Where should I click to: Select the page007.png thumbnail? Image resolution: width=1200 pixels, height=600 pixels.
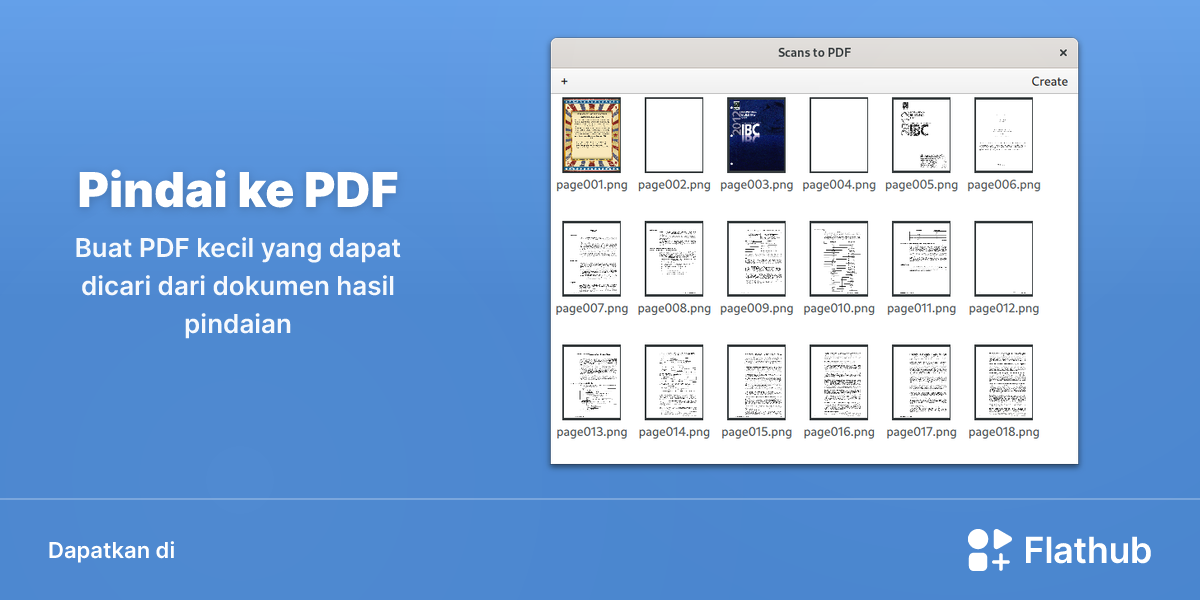pos(592,259)
